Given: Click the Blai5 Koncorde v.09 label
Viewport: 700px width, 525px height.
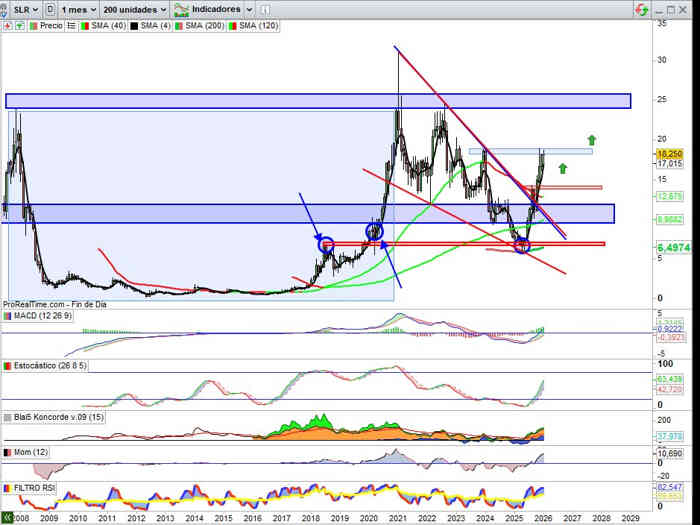Looking at the screenshot, I should 55,415.
